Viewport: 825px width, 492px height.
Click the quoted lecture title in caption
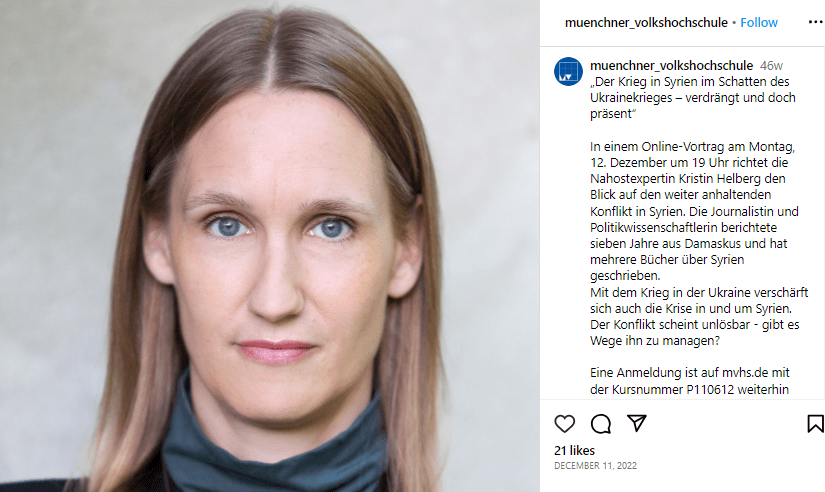pyautogui.click(x=692, y=97)
